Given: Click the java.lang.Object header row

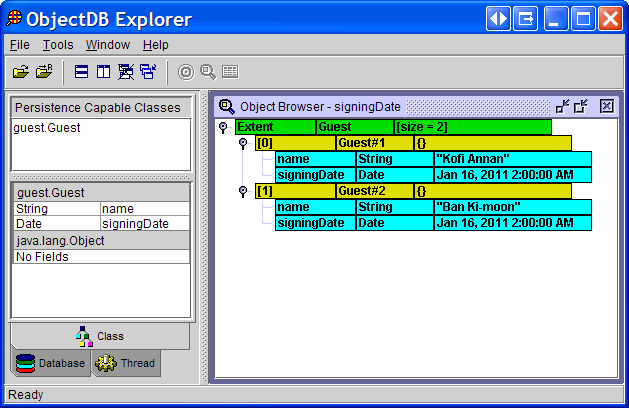Looking at the screenshot, I should pyautogui.click(x=101, y=241).
